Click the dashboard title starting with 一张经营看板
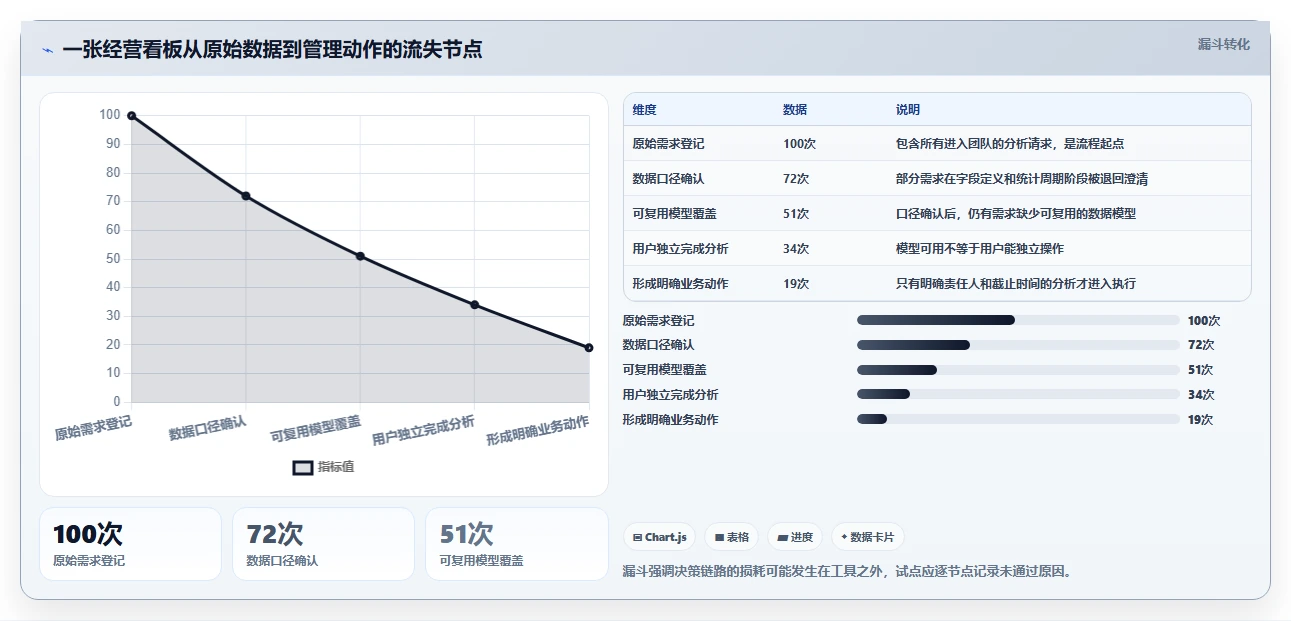 (x=272, y=49)
